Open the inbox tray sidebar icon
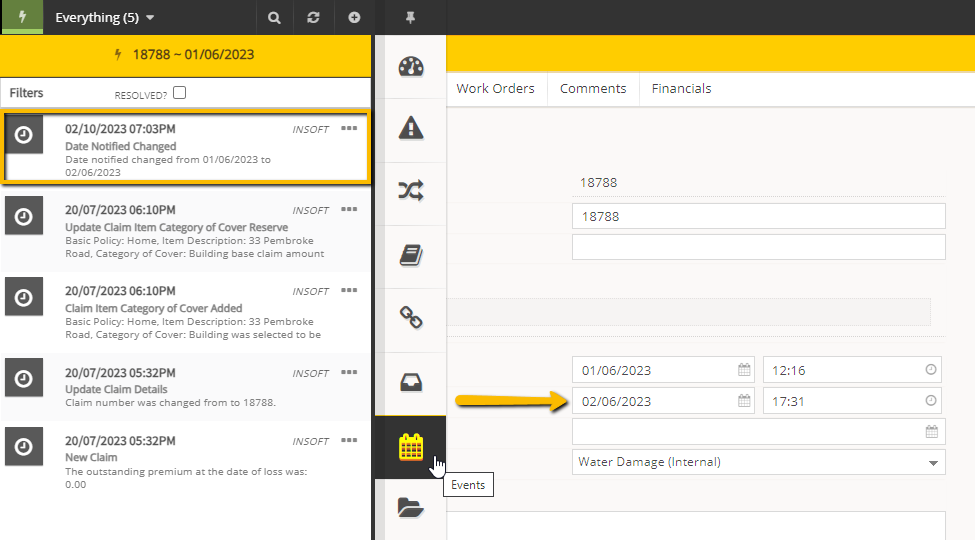Image resolution: width=975 pixels, height=540 pixels. tap(411, 382)
